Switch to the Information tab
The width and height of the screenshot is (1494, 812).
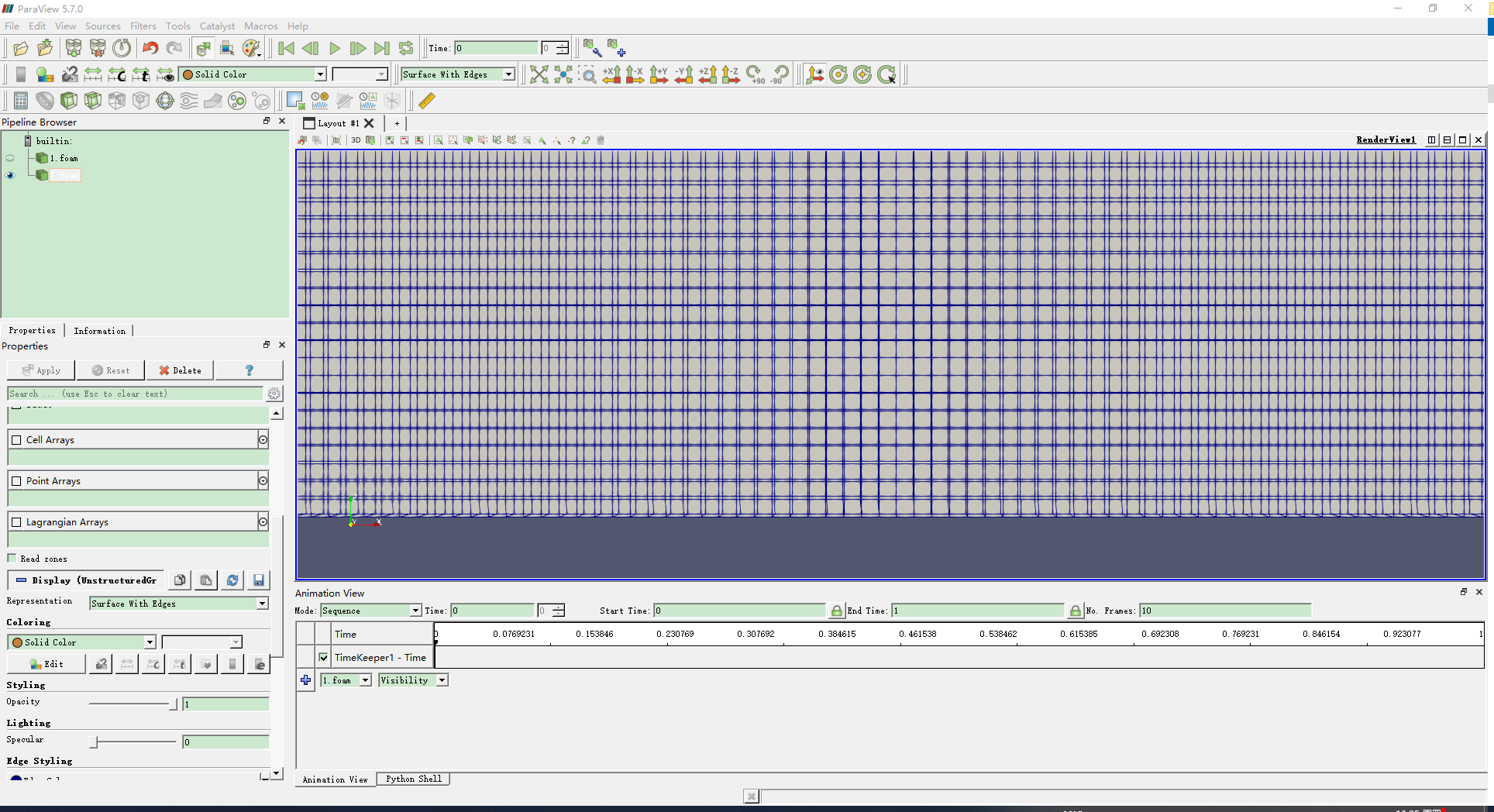point(99,331)
